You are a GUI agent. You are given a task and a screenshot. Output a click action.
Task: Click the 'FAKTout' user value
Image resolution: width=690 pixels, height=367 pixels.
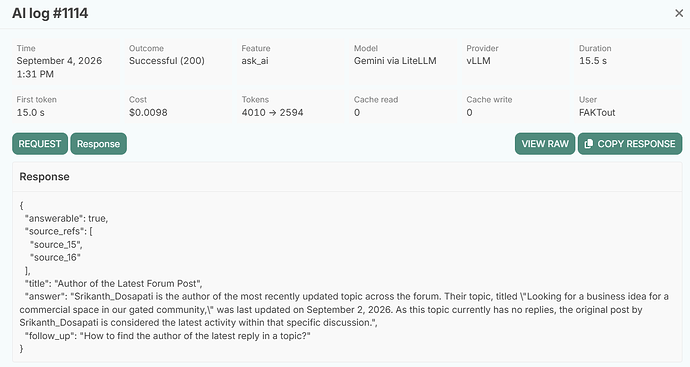[x=597, y=113]
